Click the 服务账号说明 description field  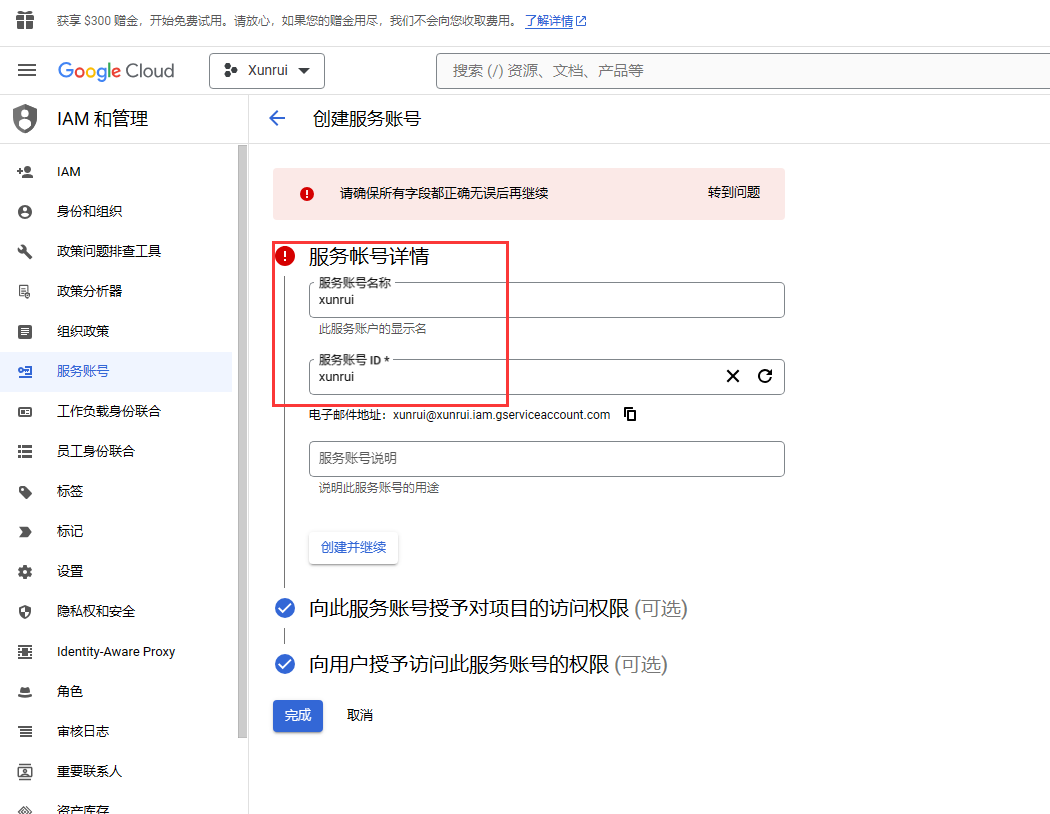[546, 459]
